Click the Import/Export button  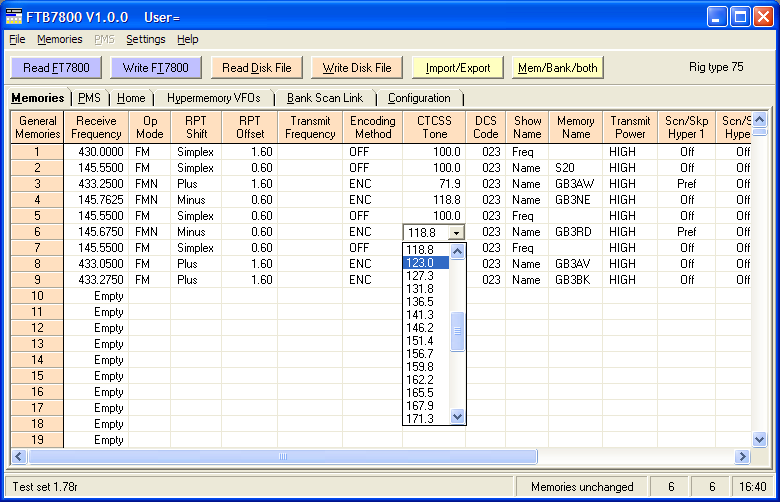[x=458, y=68]
